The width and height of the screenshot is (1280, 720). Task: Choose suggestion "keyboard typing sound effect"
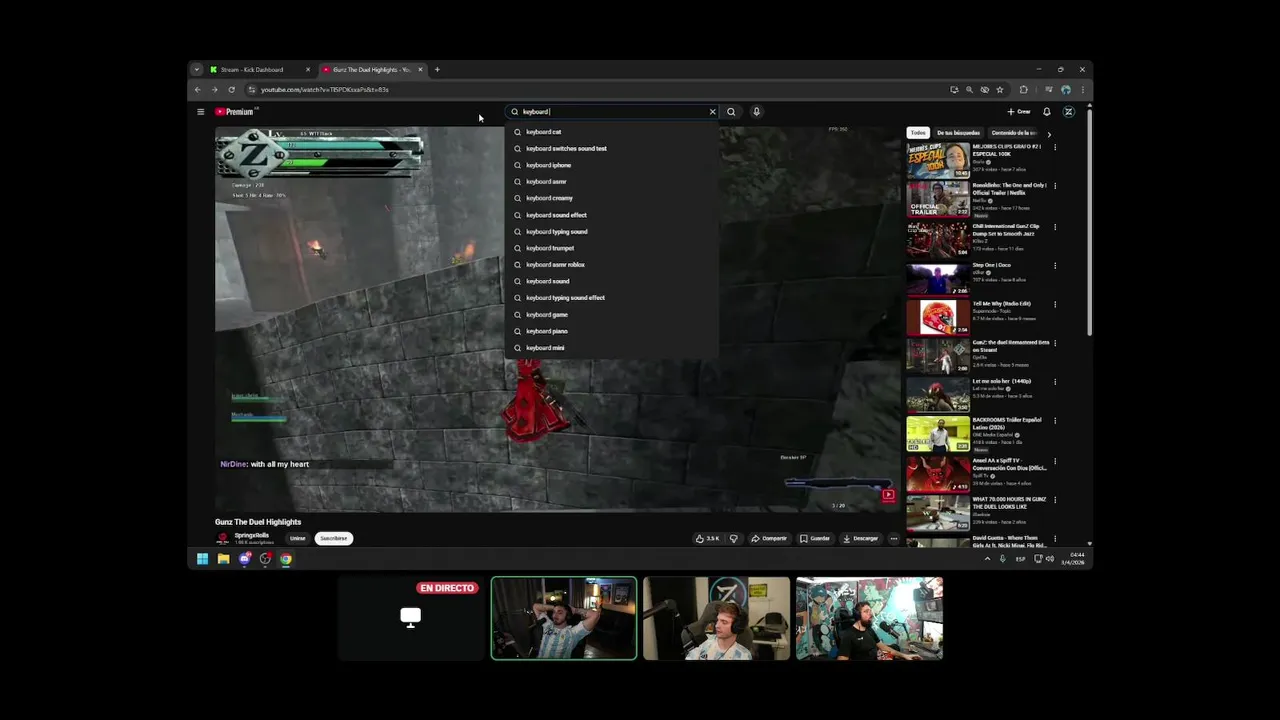click(612, 298)
